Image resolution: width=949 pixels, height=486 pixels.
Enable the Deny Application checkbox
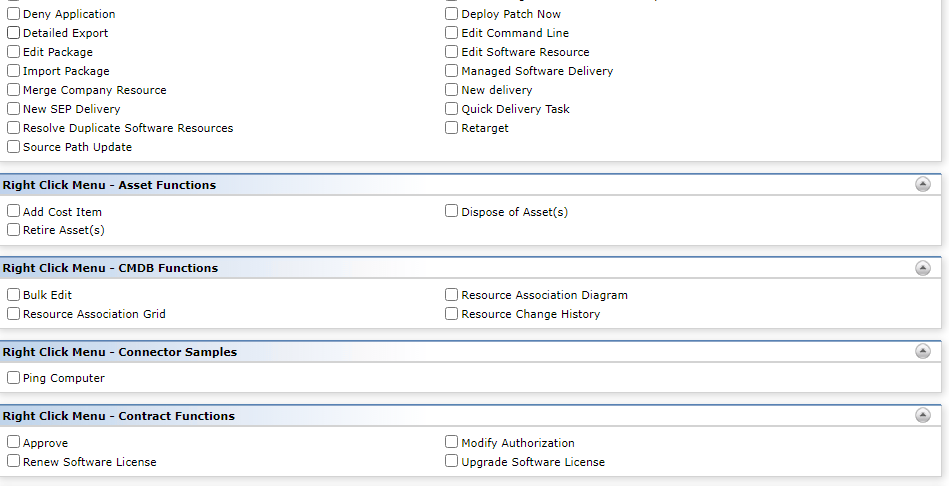[x=13, y=13]
